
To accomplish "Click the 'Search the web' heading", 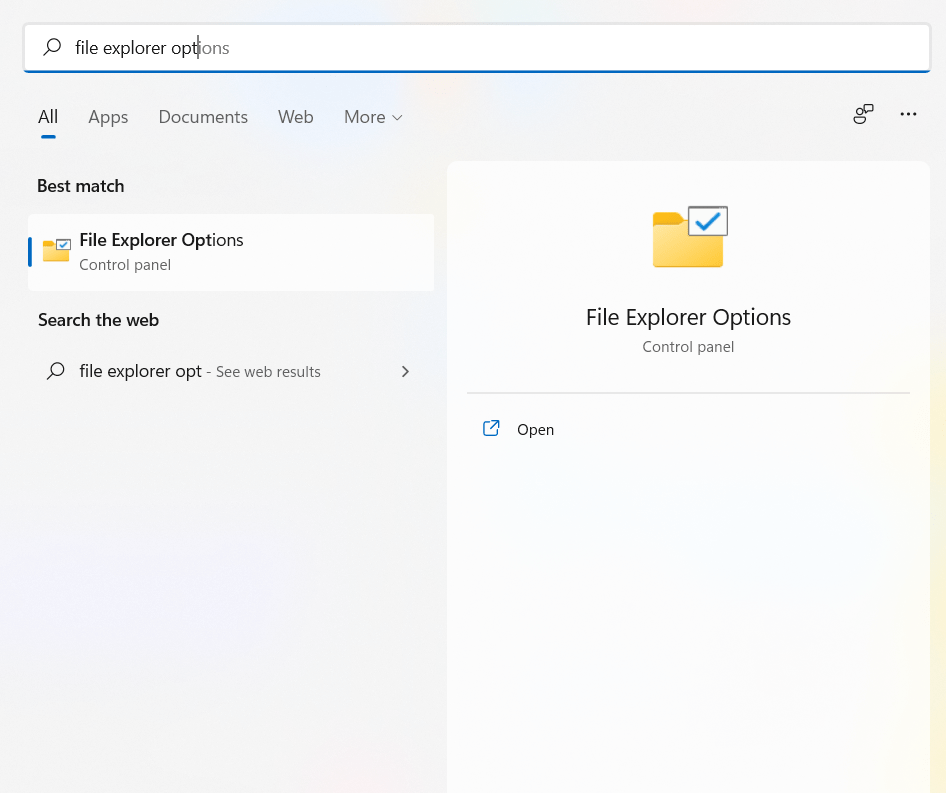I will 98,320.
